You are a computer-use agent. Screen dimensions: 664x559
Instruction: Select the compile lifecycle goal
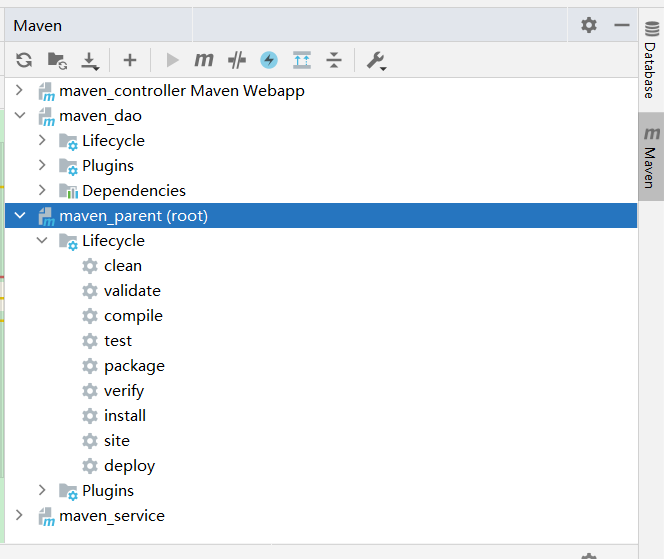[x=133, y=316]
